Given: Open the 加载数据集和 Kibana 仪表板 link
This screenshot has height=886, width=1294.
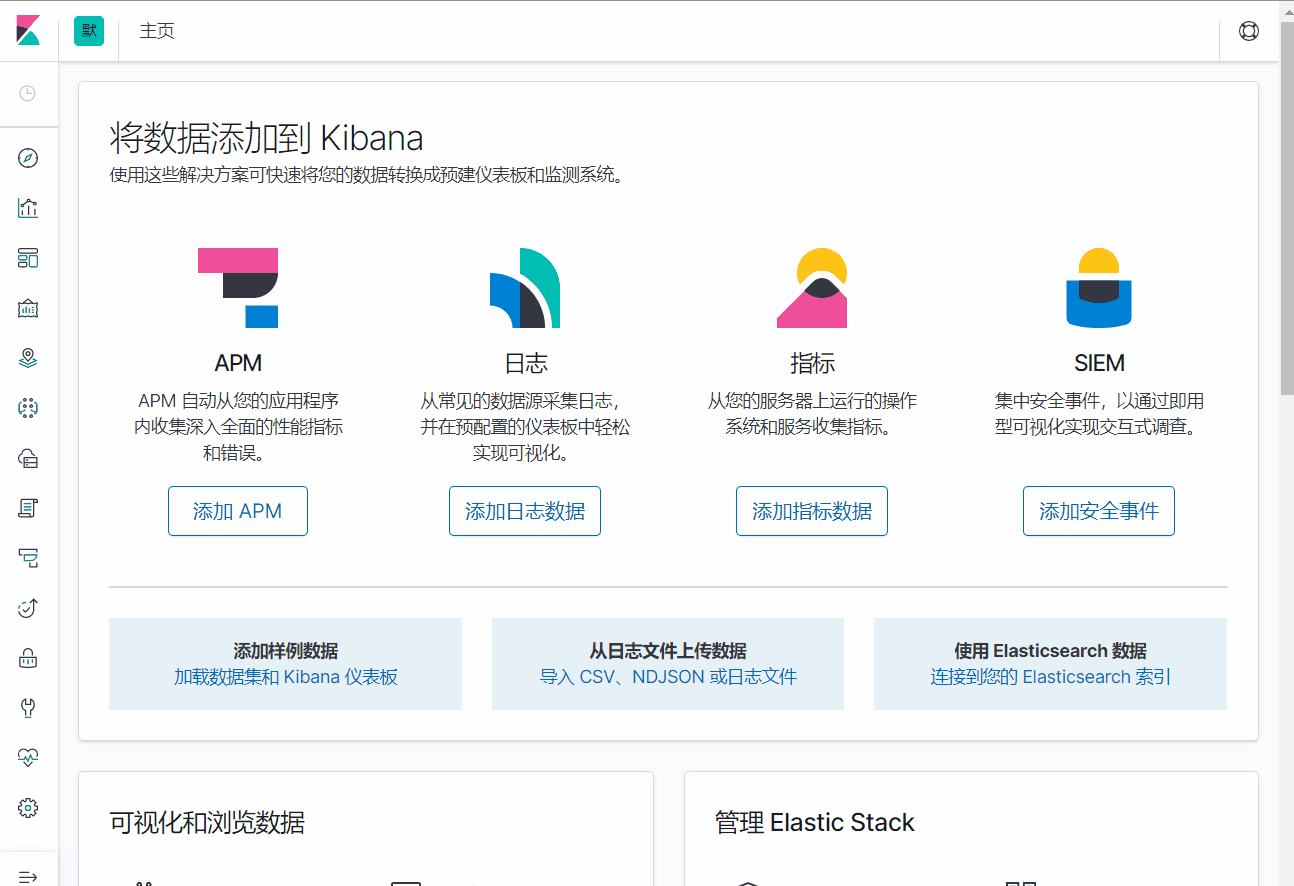Looking at the screenshot, I should 285,677.
